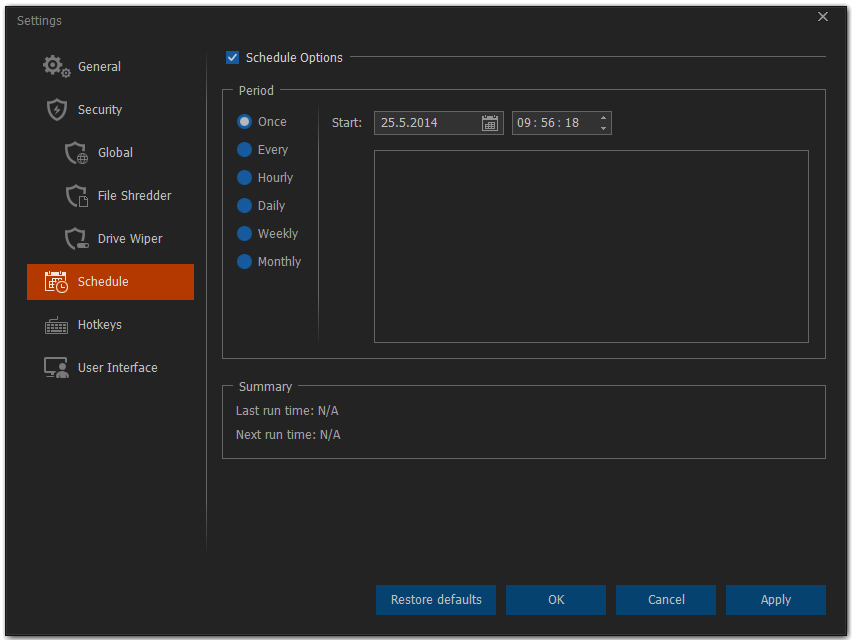Click the 'Settings' window title
Image resolution: width=853 pixels, height=640 pixels.
click(x=39, y=21)
